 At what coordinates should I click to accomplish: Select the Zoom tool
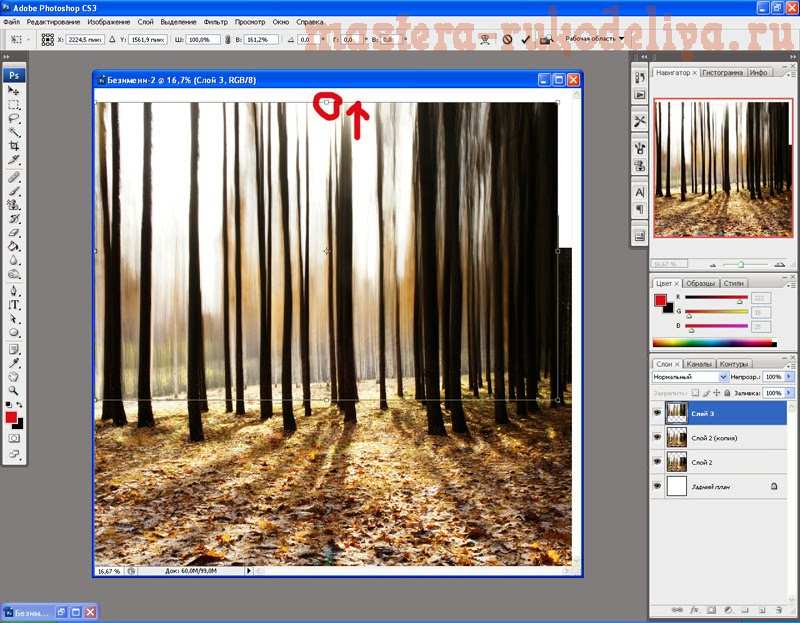[x=14, y=391]
